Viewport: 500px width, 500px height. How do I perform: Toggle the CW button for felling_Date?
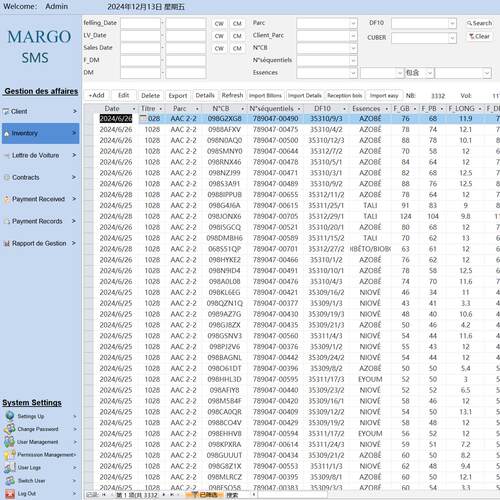(x=219, y=24)
